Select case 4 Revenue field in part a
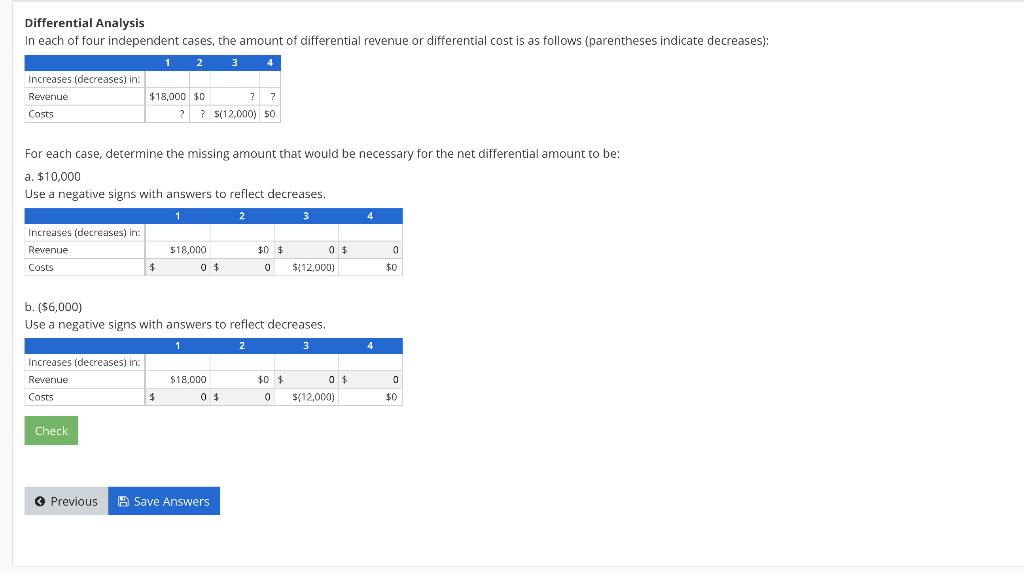 click(374, 249)
